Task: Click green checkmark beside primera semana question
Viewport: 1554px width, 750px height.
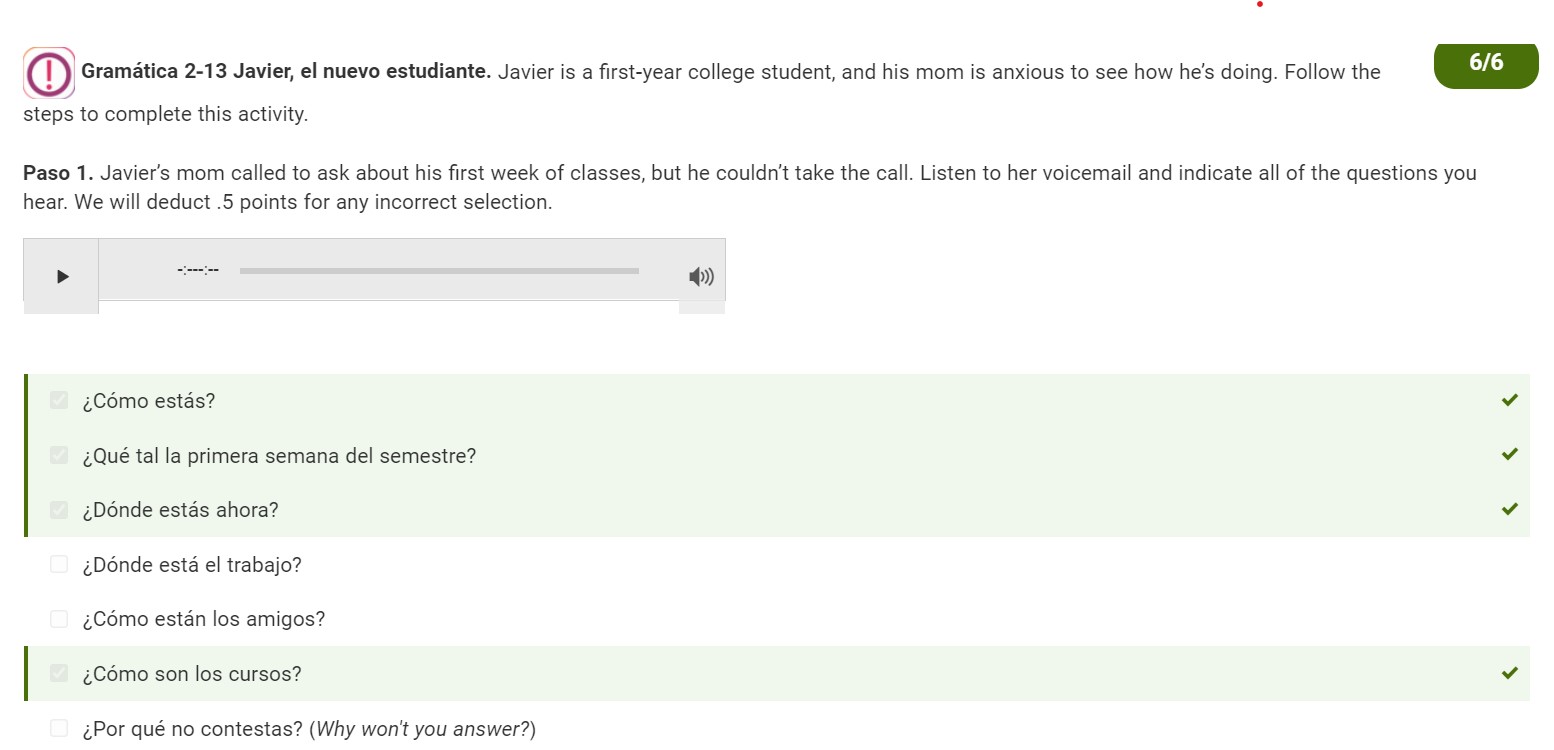Action: tap(1509, 454)
